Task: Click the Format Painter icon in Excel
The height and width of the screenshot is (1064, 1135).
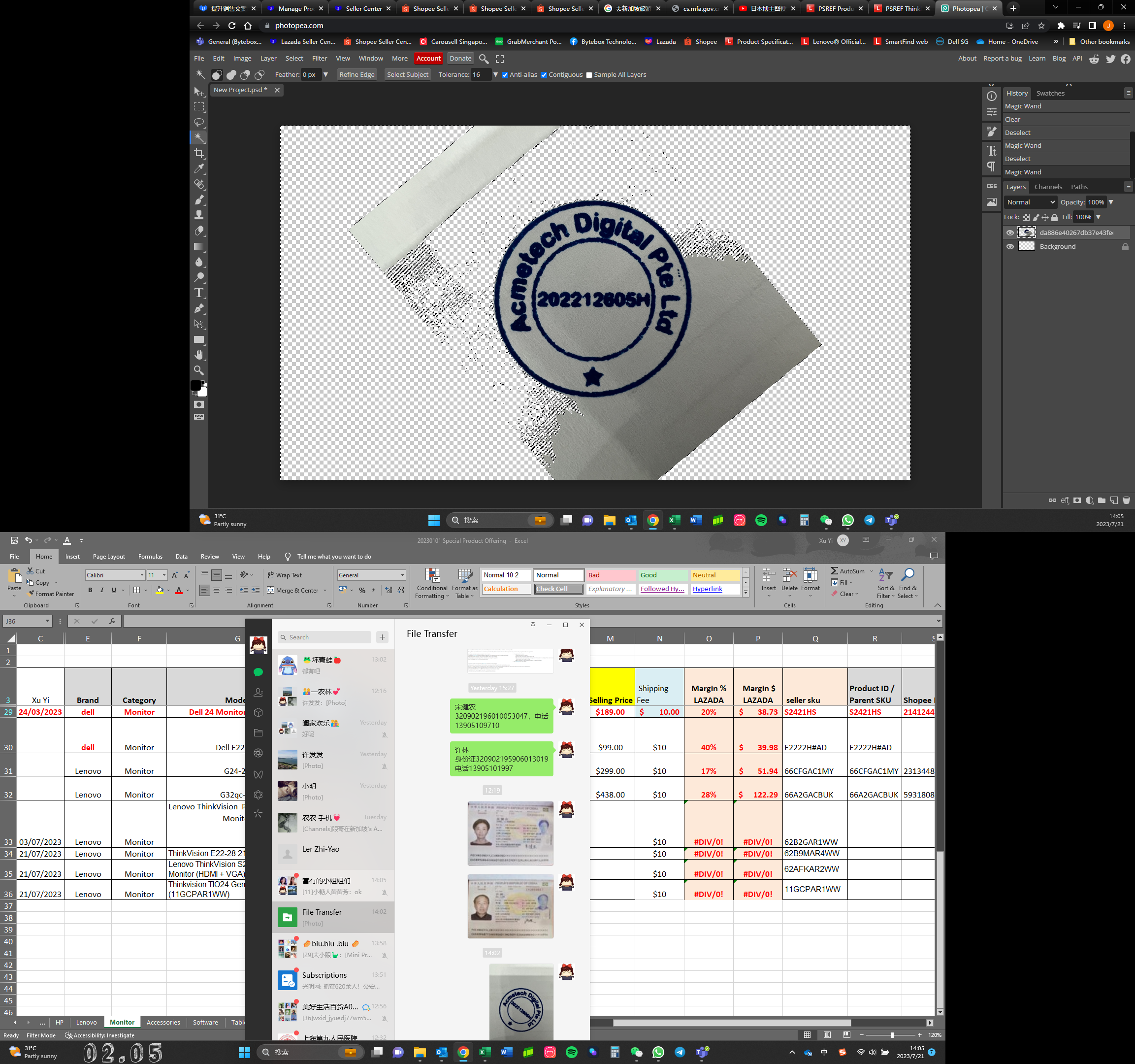Action: 31,594
